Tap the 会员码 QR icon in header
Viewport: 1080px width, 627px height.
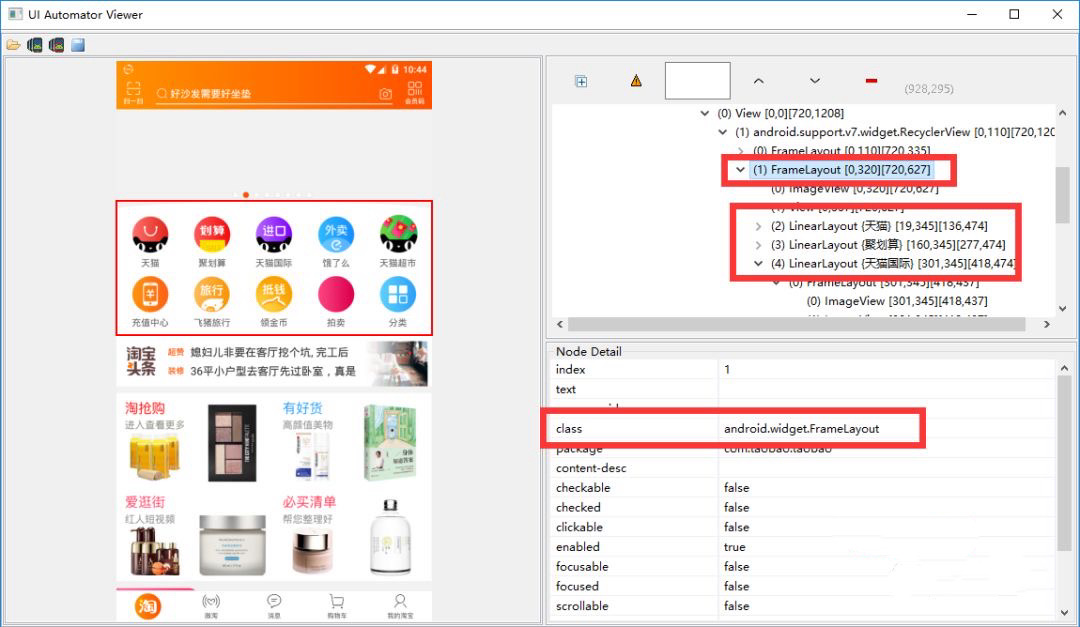415,92
